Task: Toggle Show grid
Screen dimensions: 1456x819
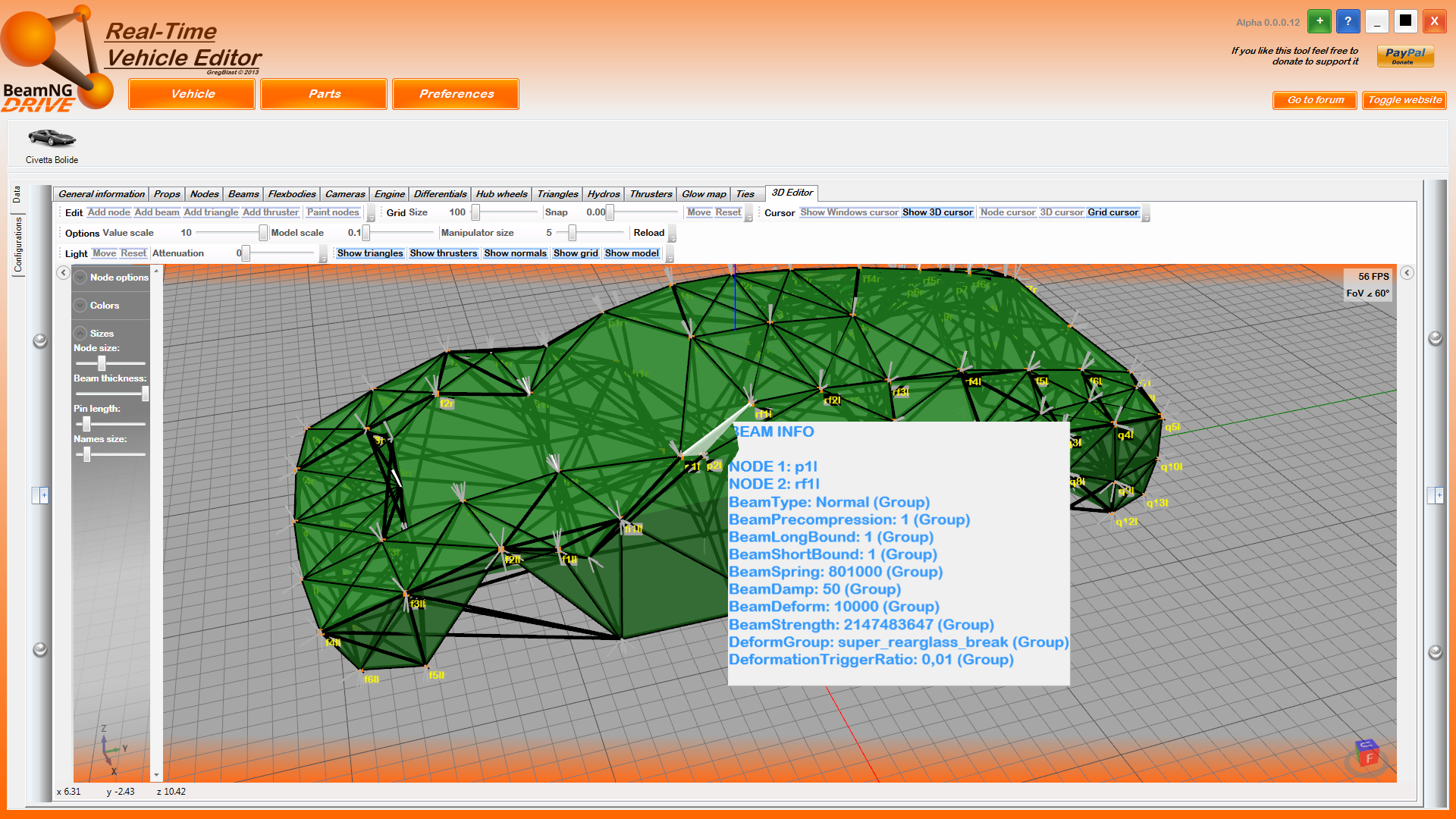Action: (576, 253)
